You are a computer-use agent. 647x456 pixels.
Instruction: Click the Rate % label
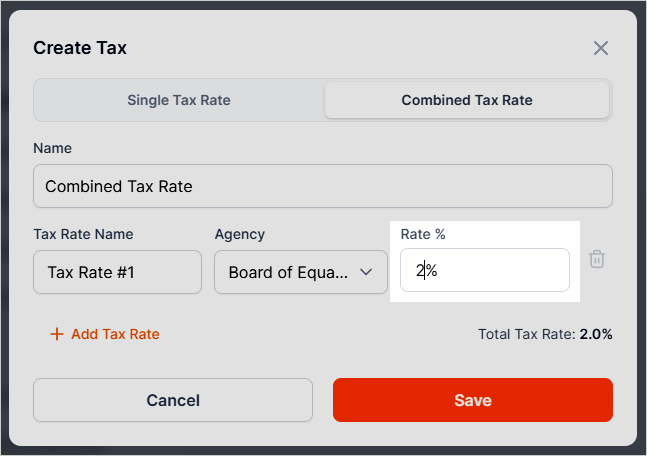pos(422,234)
